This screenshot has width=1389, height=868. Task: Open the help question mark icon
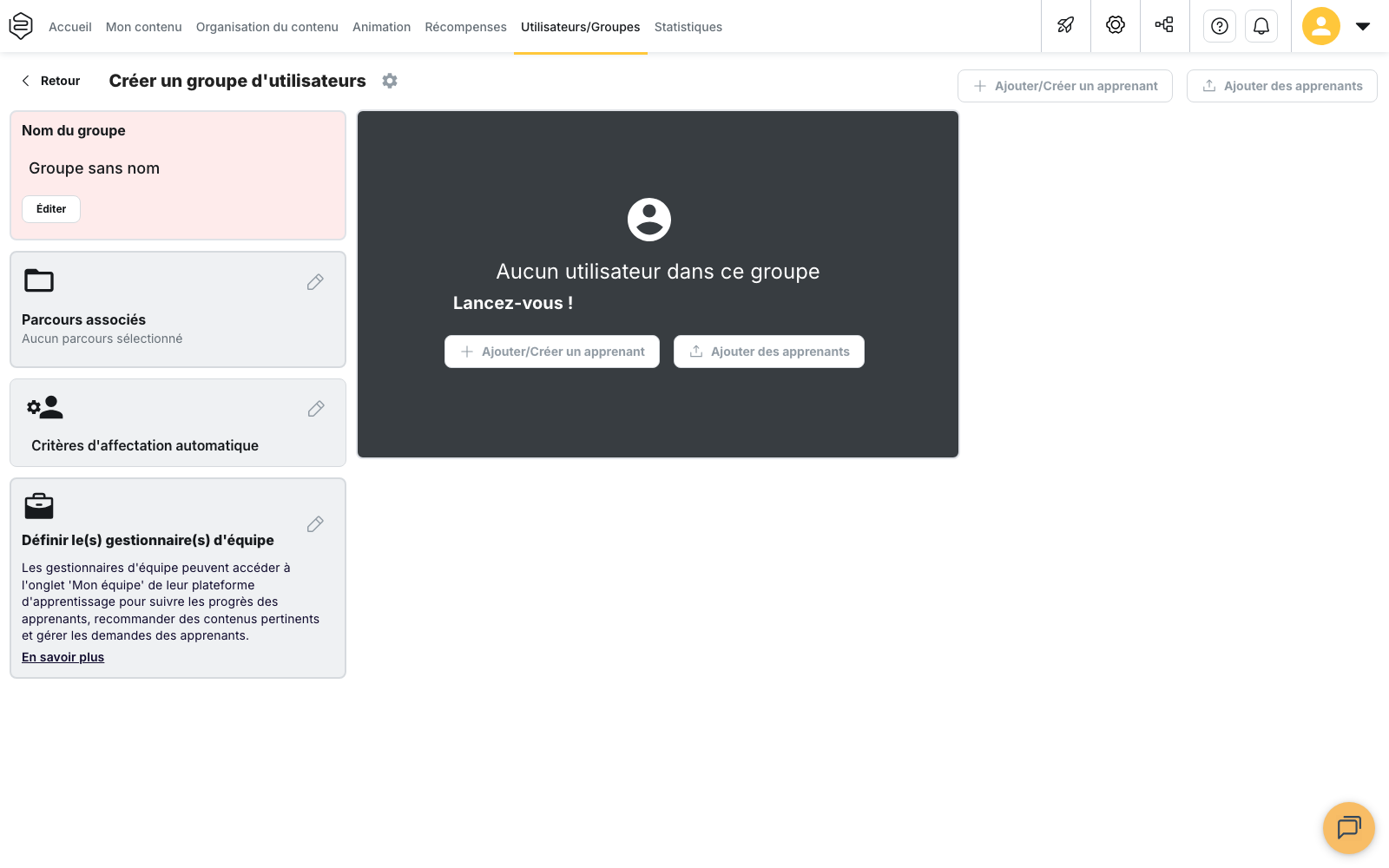coord(1220,26)
